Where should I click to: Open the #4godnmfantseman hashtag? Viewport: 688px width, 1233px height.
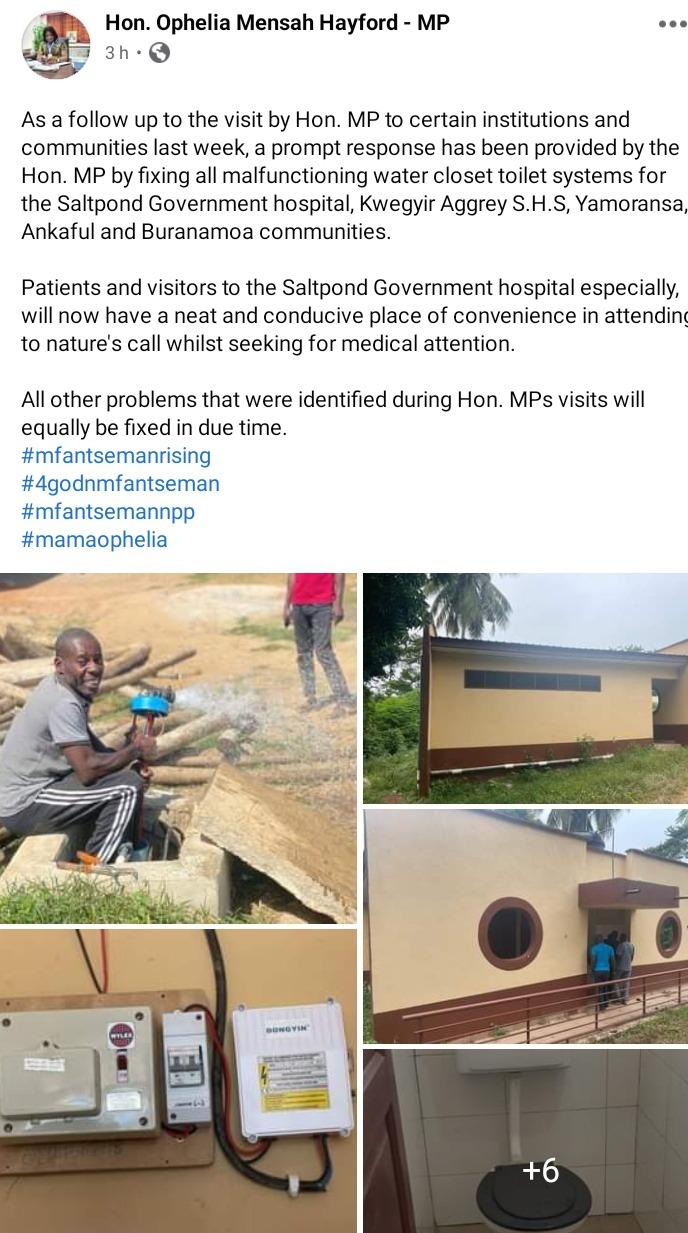[120, 484]
